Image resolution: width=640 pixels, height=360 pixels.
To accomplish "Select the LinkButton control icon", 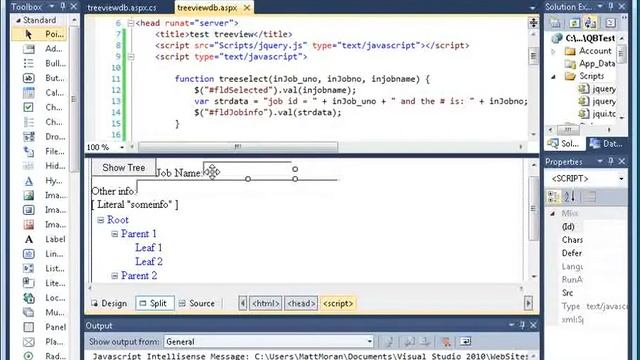I will (x=29, y=254).
